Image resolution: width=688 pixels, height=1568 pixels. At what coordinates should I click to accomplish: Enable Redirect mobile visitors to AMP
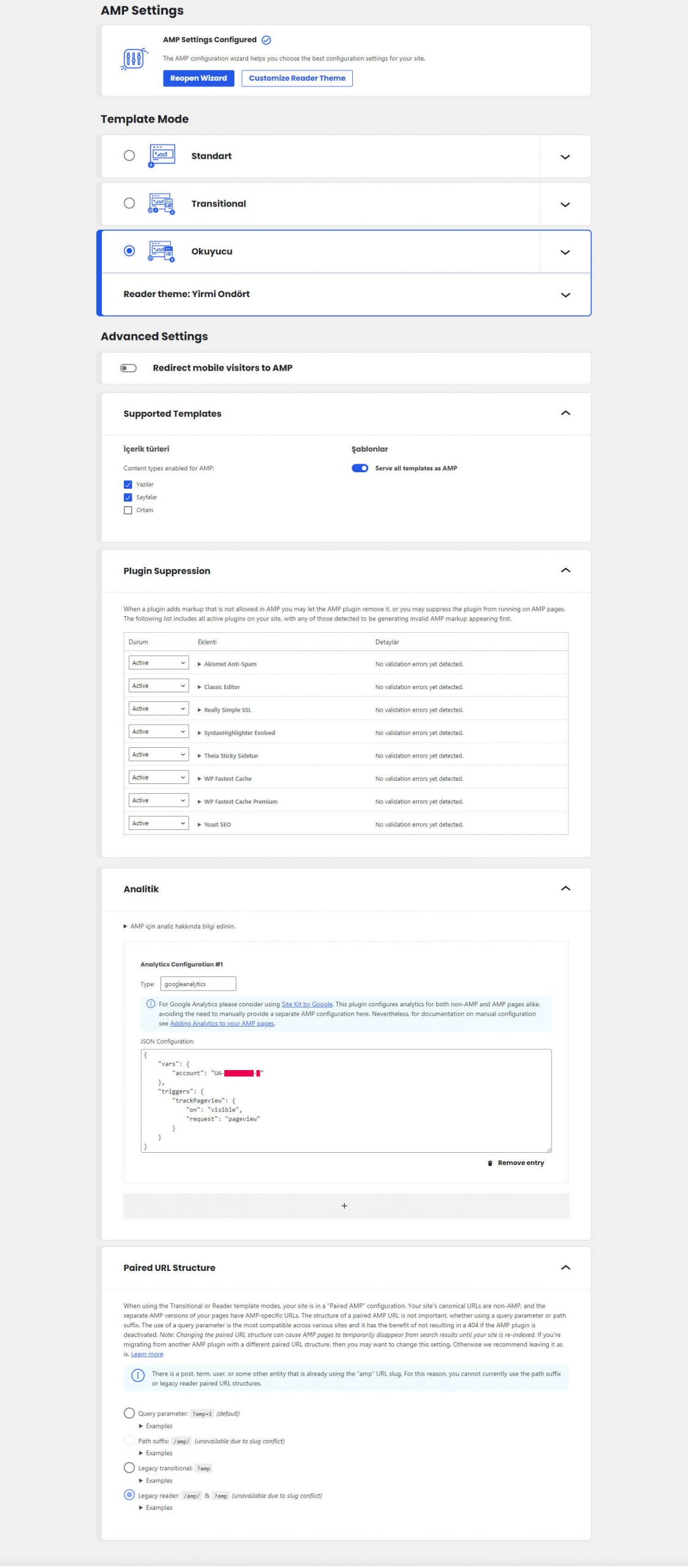pyautogui.click(x=129, y=368)
